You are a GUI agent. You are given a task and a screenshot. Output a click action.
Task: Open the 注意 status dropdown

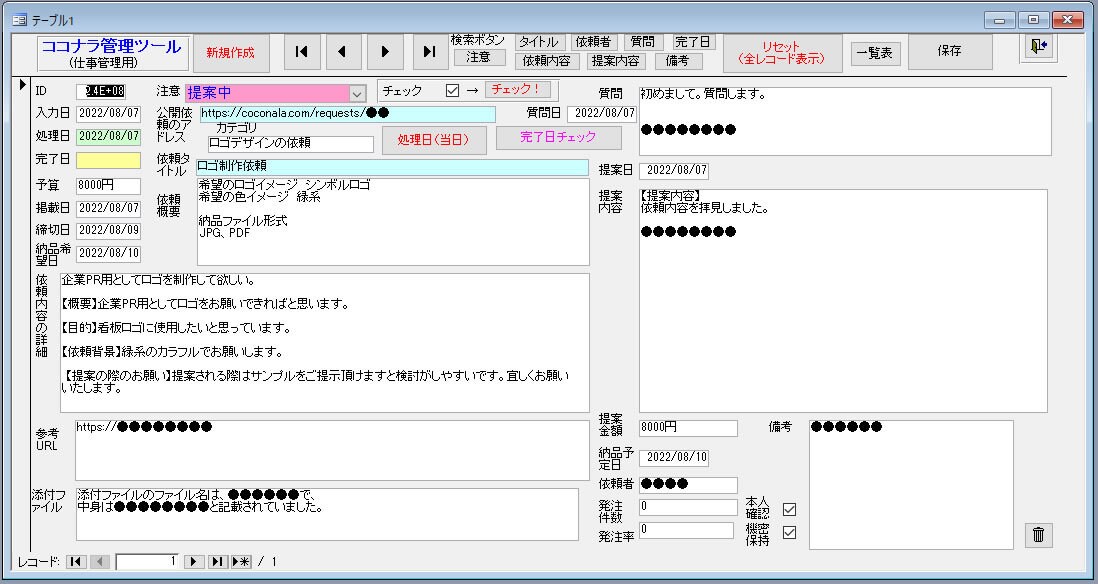click(x=357, y=93)
